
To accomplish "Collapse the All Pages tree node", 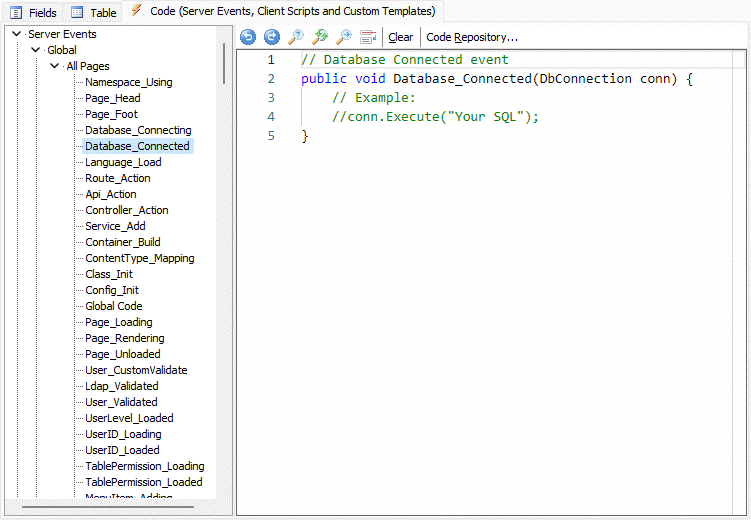I will click(x=55, y=66).
